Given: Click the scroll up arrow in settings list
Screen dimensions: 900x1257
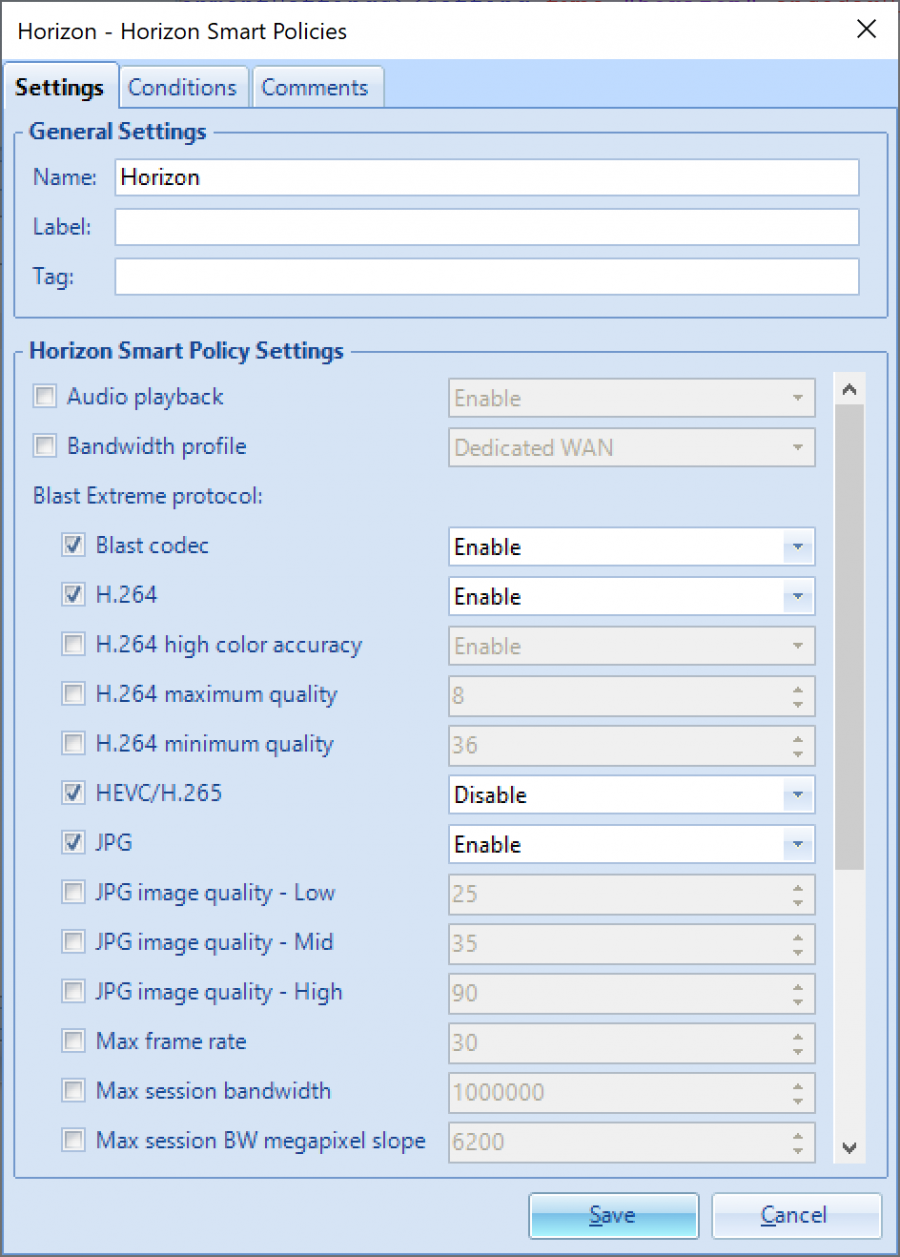Looking at the screenshot, I should pos(849,389).
